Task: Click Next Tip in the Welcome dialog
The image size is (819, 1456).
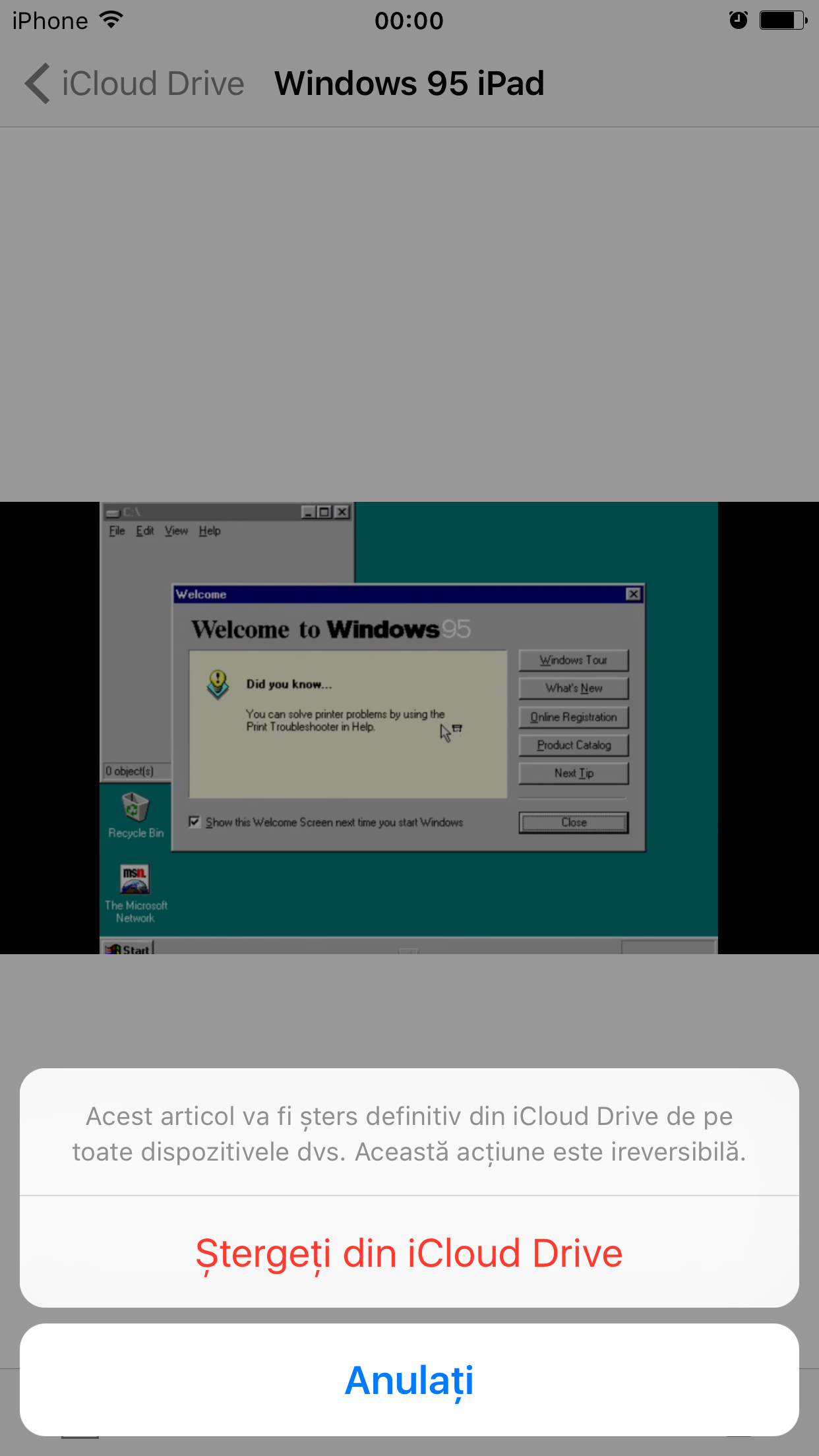Action: click(x=574, y=773)
